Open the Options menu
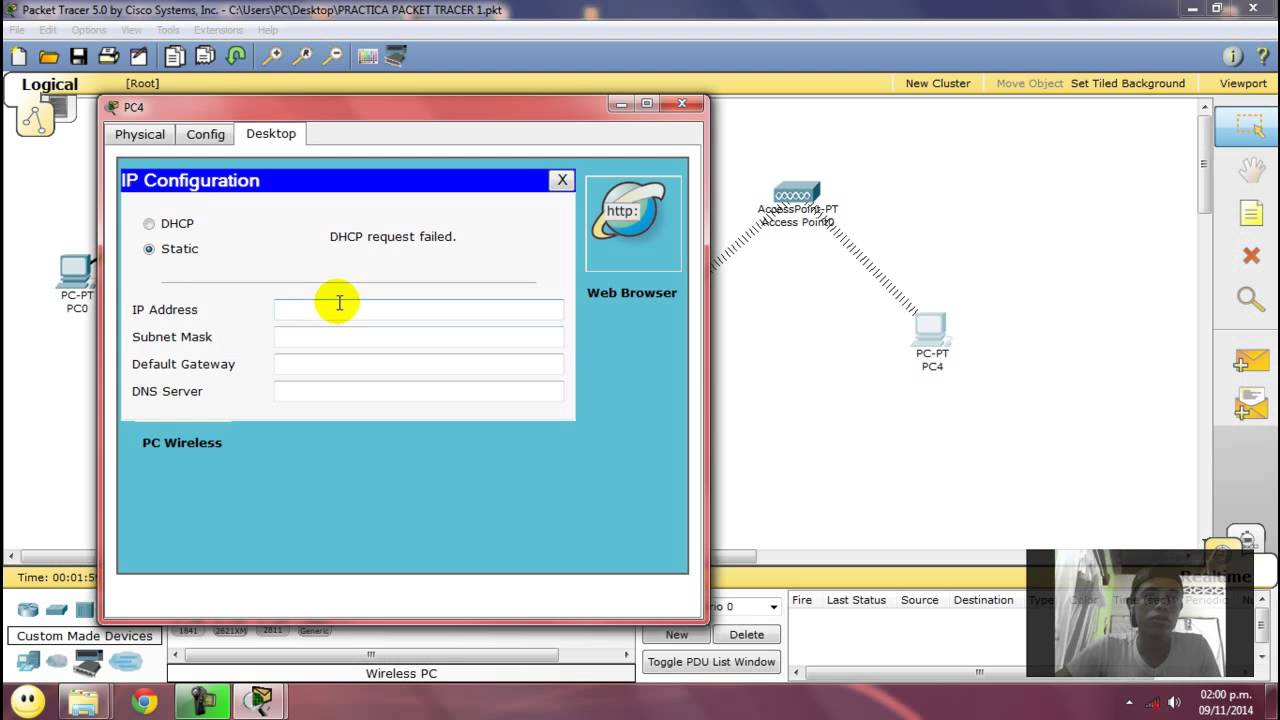Screen dimensions: 1280x720 [x=88, y=30]
